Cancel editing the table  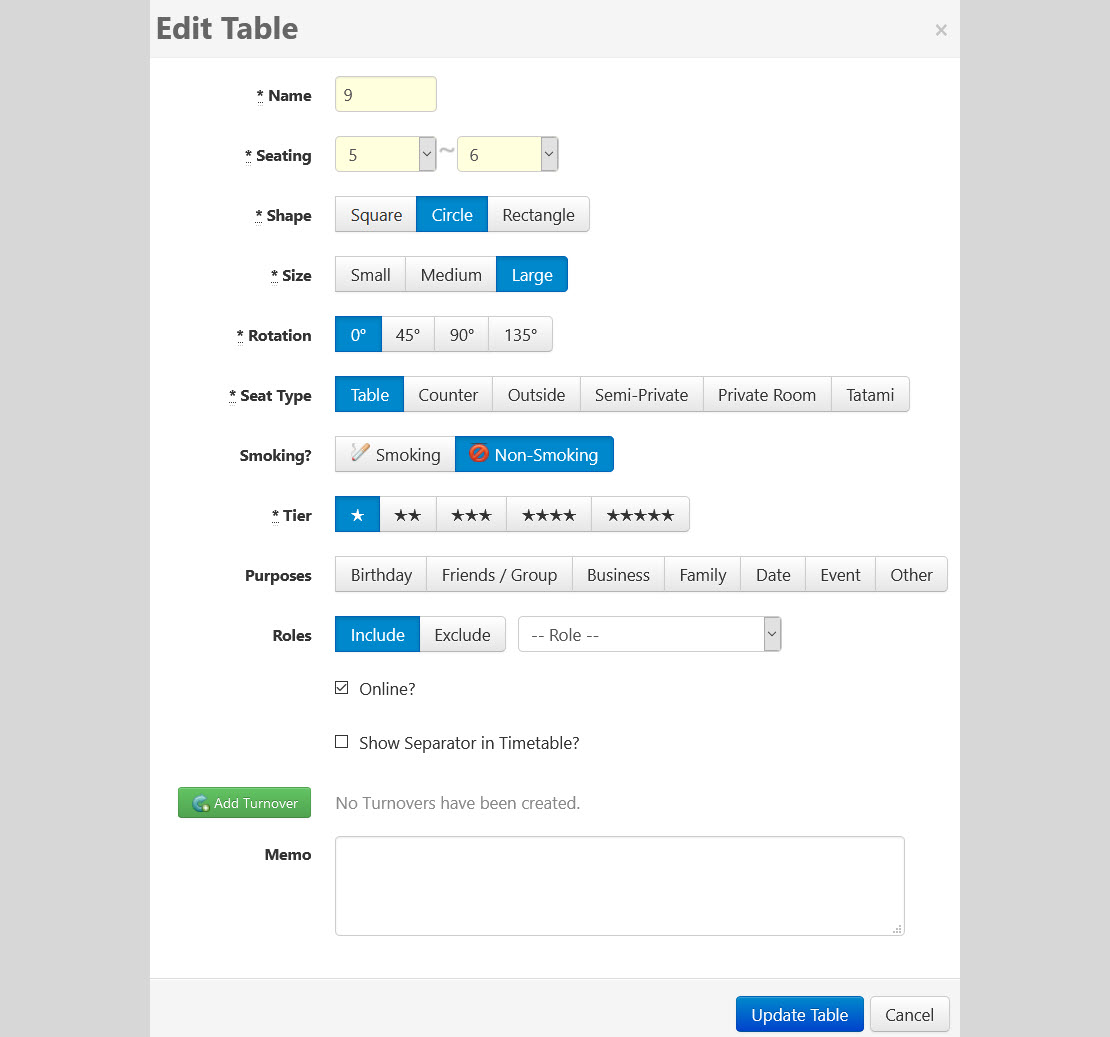[909, 1014]
